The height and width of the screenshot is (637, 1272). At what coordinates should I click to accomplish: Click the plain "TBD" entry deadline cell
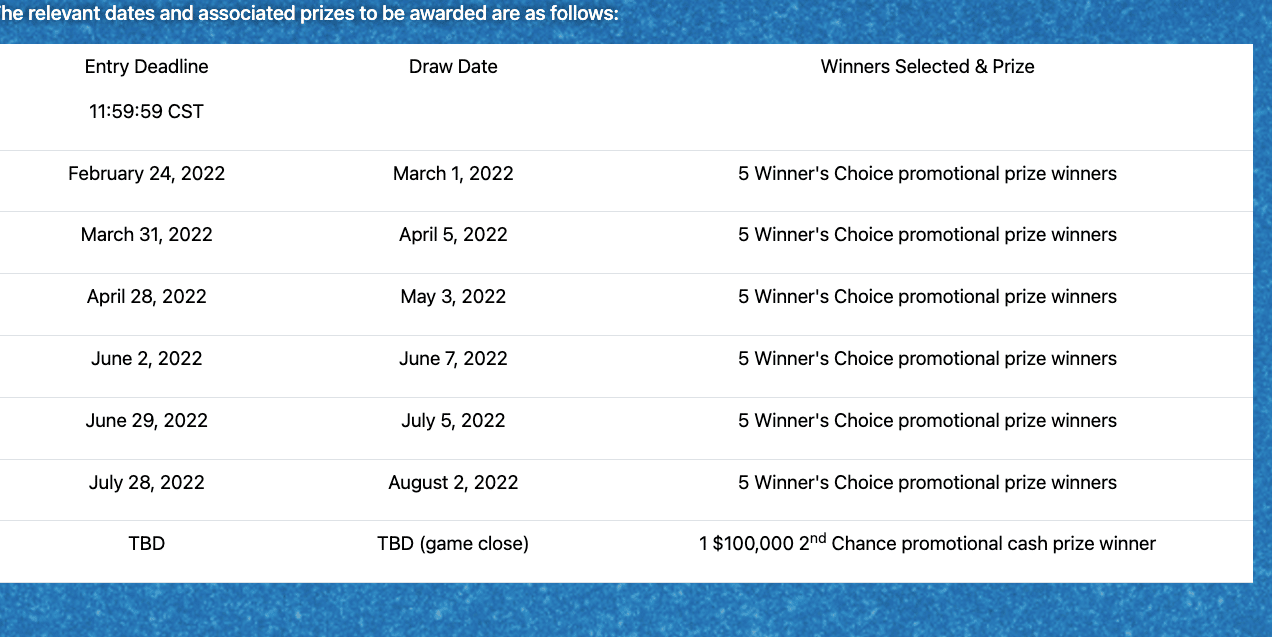coord(146,544)
